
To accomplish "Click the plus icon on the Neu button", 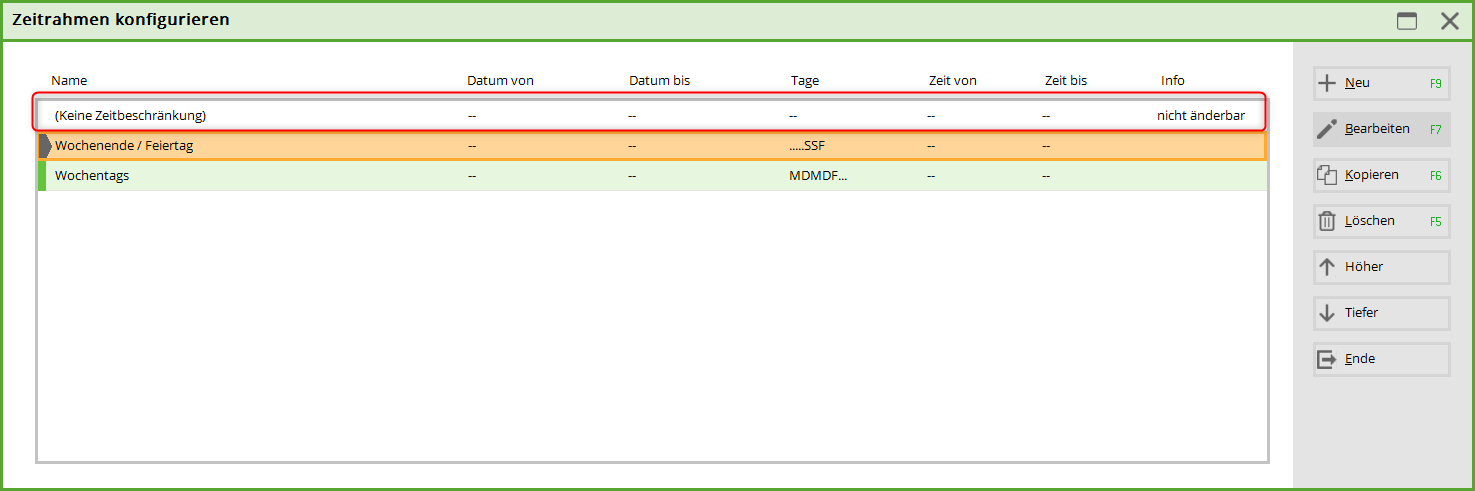I will 1327,83.
